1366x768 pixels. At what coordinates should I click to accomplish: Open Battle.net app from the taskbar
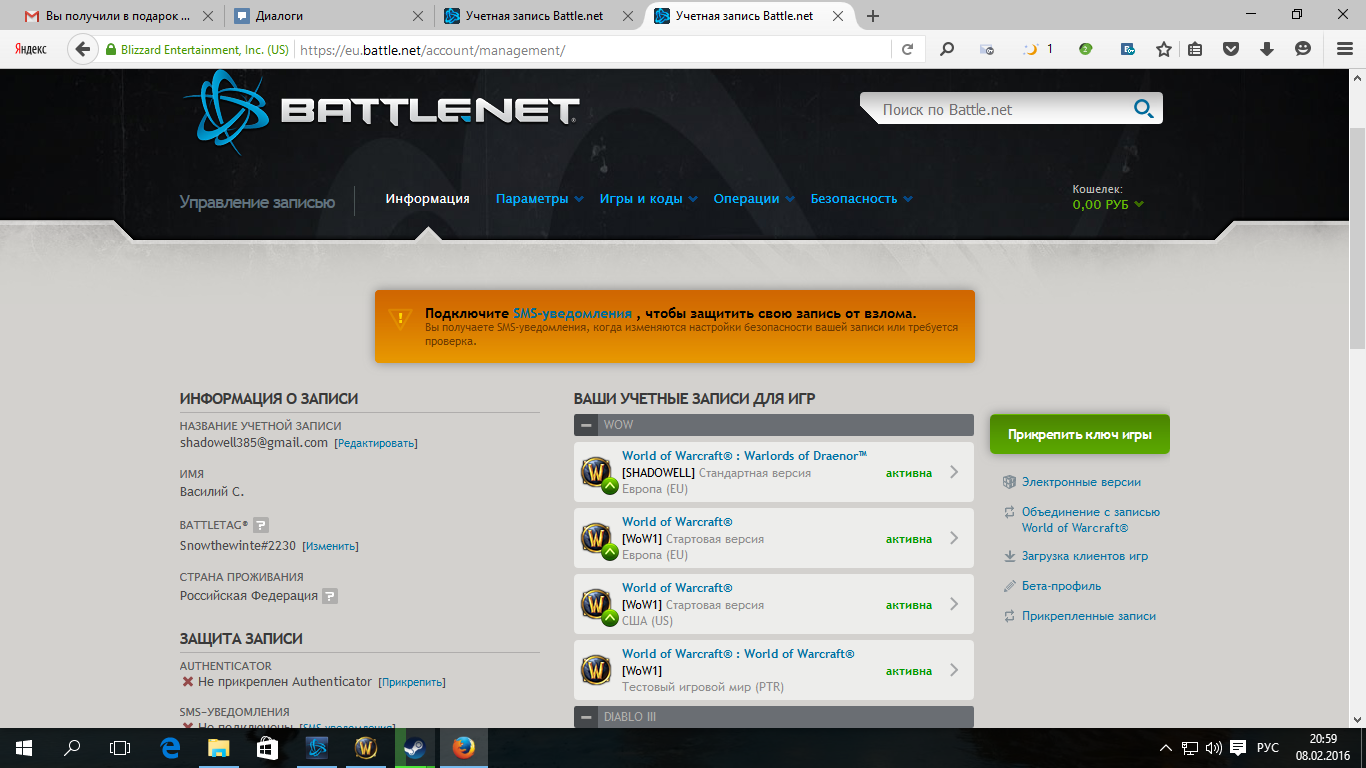[x=317, y=747]
